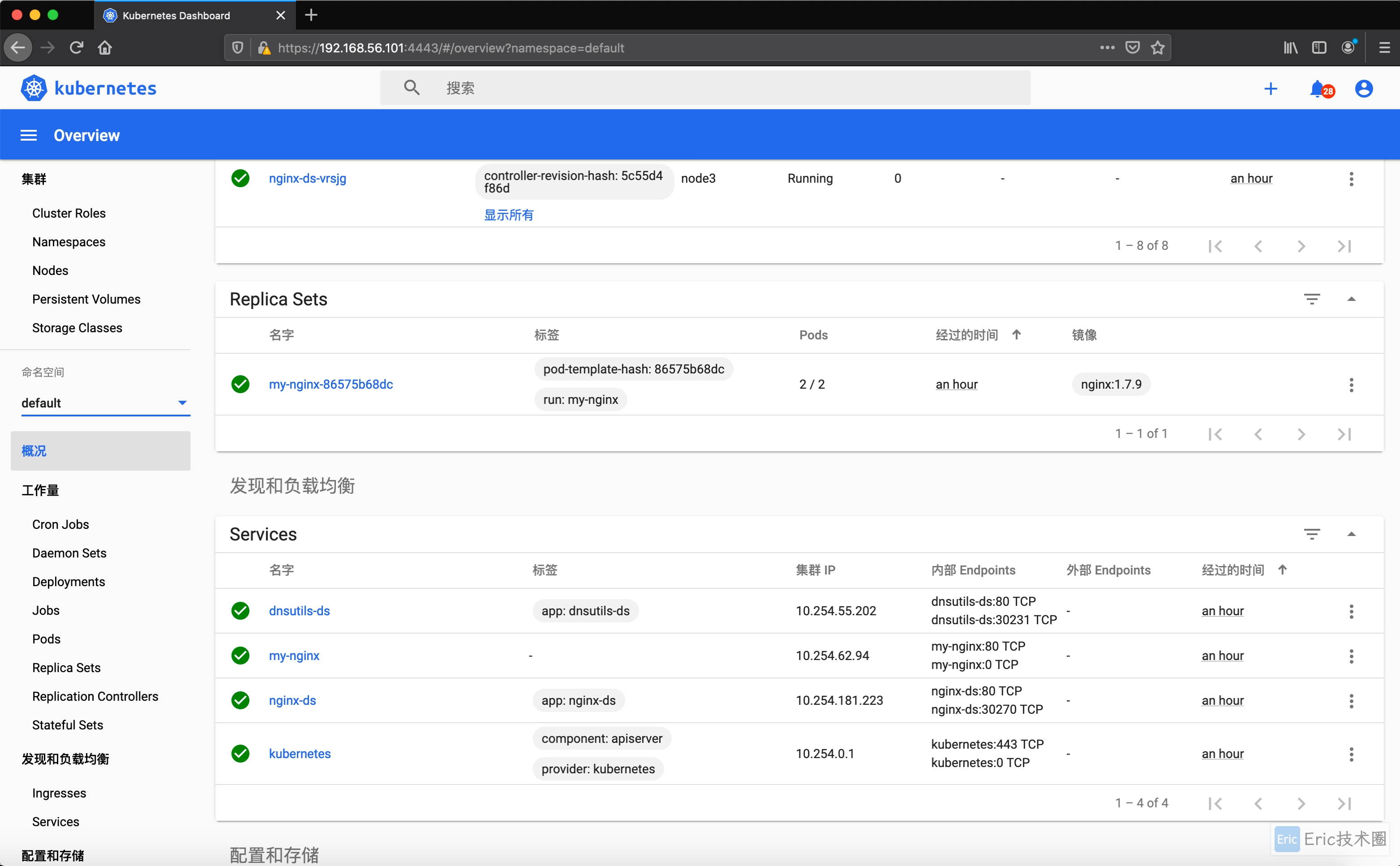Select Storage Classes in sidebar
Screen dimensions: 1400x866
pos(77,328)
